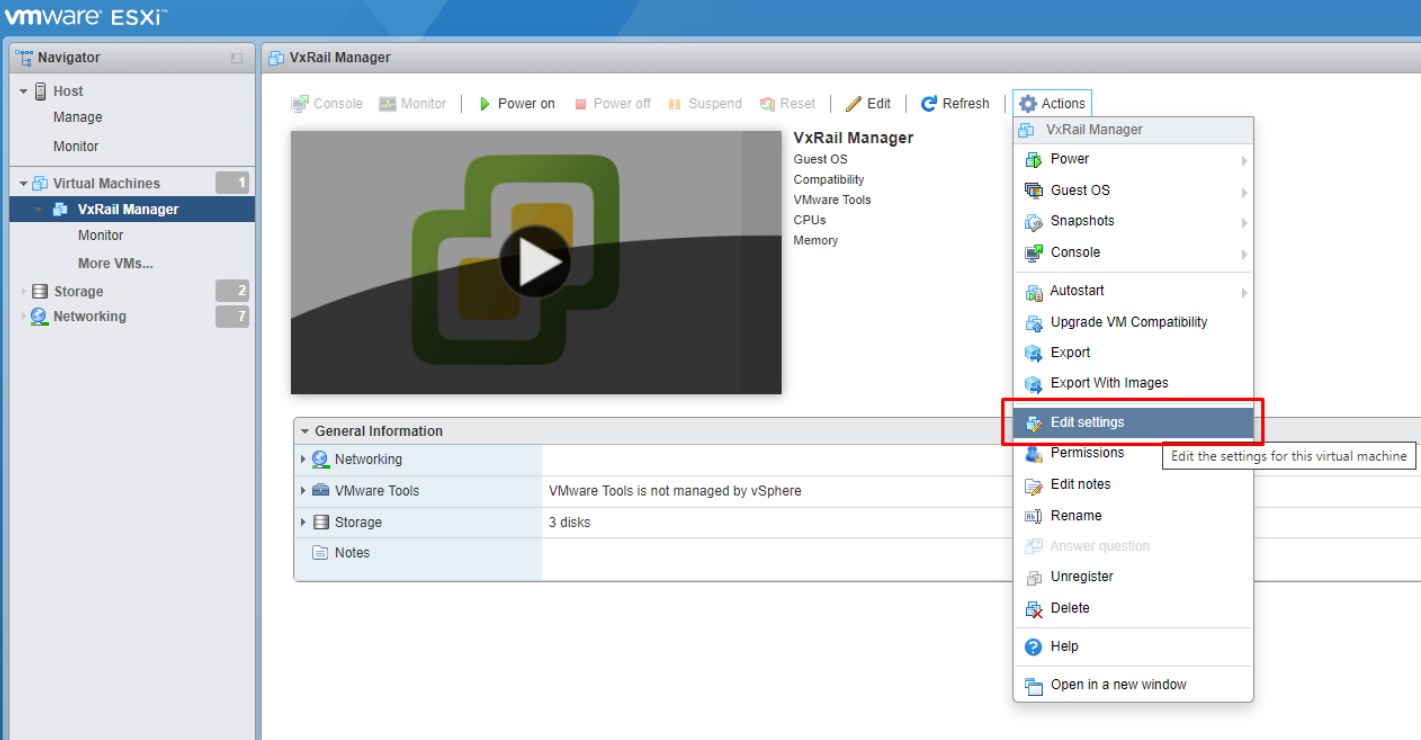Click the Export With Images icon

(1033, 383)
